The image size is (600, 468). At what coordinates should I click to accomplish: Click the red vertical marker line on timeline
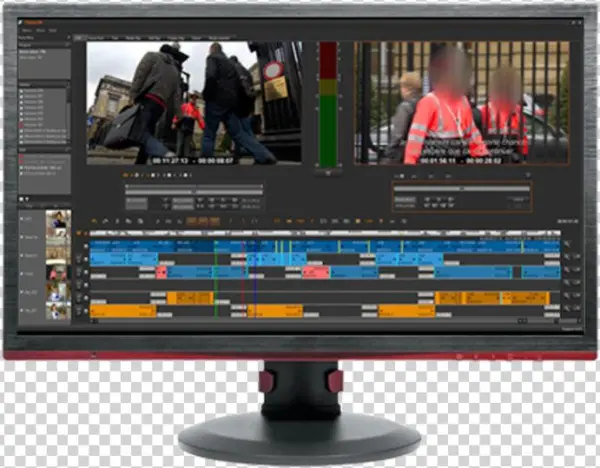[x=243, y=279]
